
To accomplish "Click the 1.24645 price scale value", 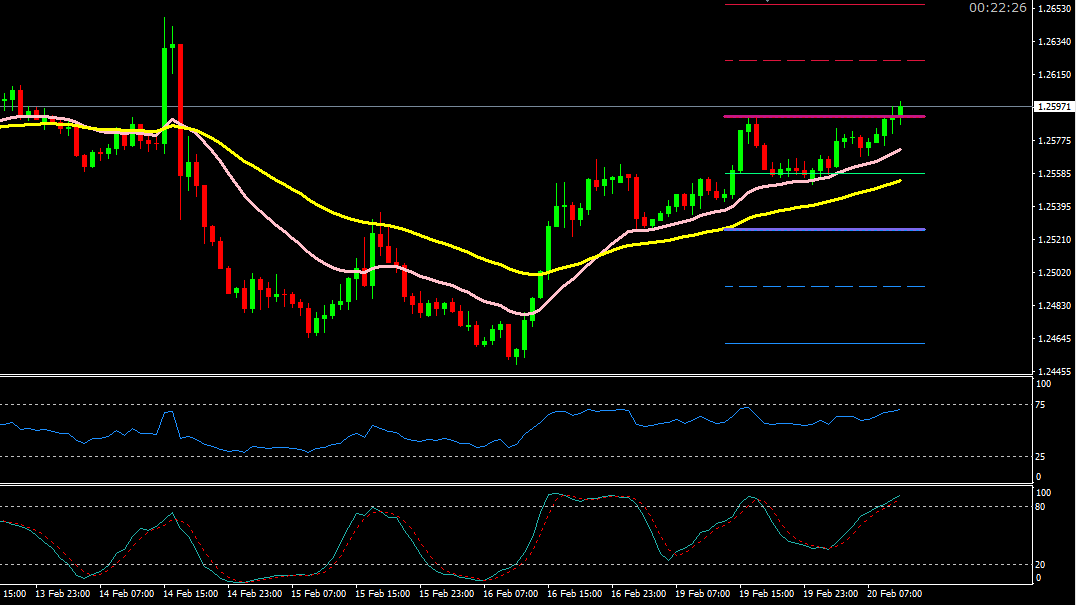I will coord(1054,338).
